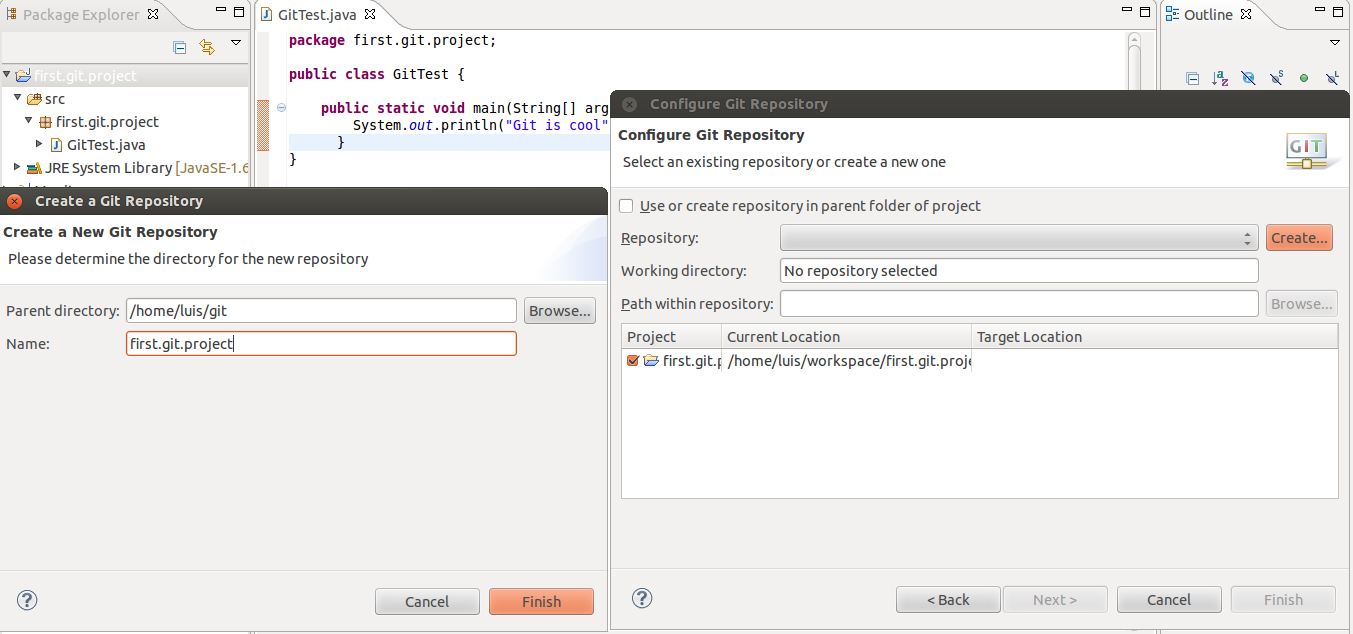Maximize the Package Explorer view
The width and height of the screenshot is (1353, 634).
238,13
